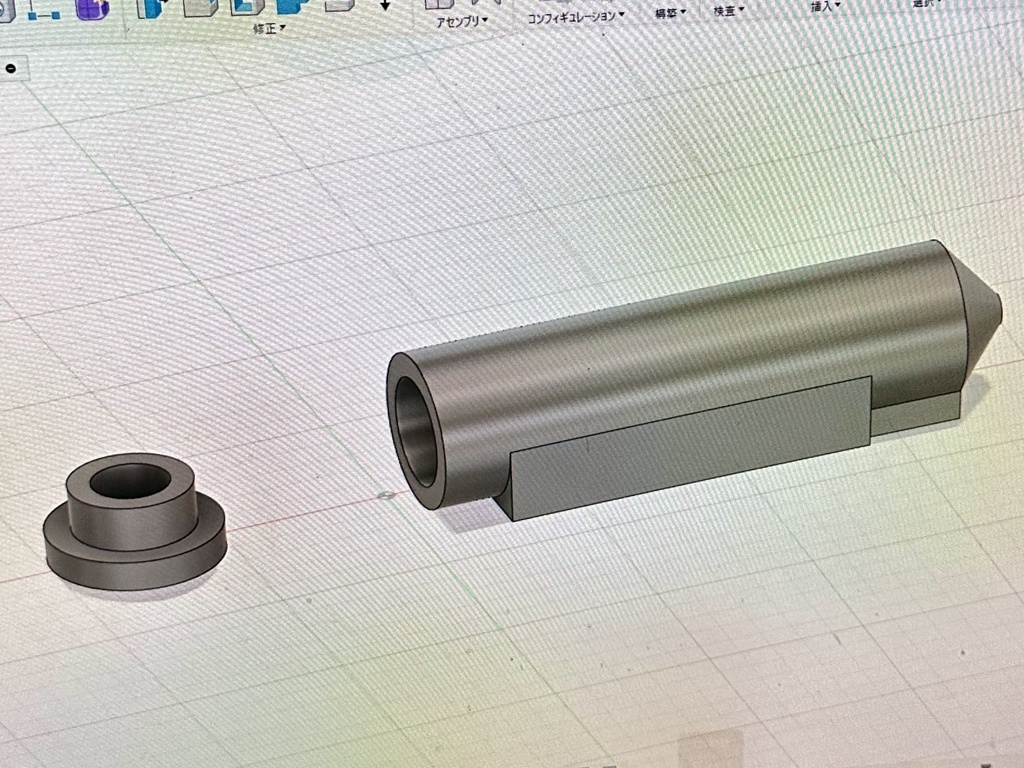
Task: Open the アセンブリ dropdown menu
Action: tap(462, 21)
